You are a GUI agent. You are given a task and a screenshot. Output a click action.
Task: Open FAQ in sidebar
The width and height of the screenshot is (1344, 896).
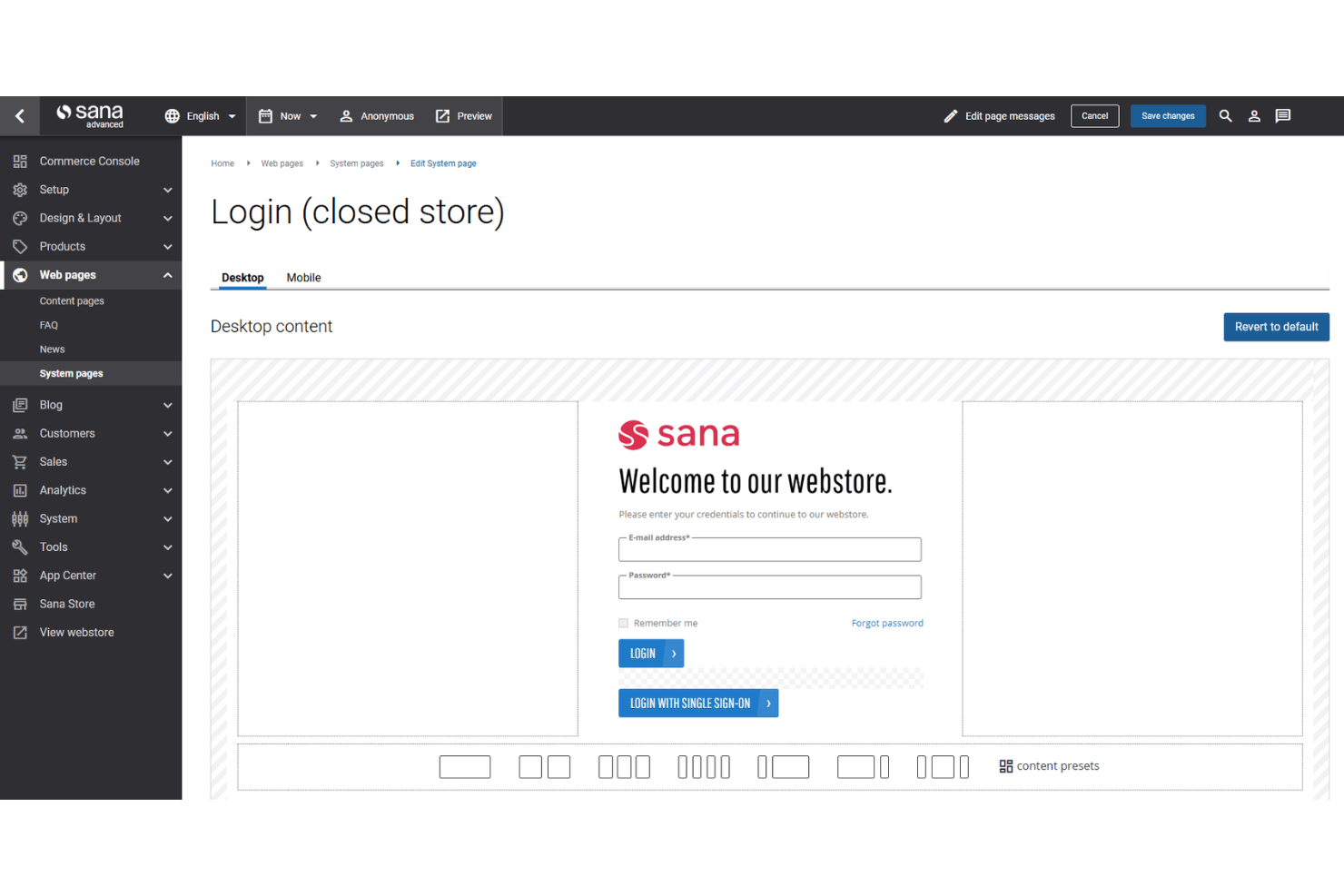click(x=49, y=325)
